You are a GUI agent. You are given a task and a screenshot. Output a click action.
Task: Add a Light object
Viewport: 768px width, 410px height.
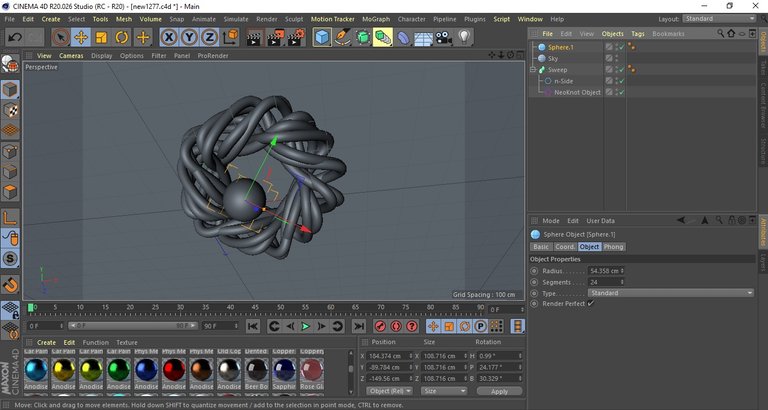click(x=464, y=37)
